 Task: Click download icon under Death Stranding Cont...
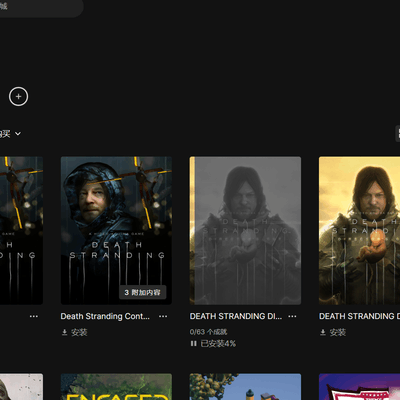tap(65, 332)
